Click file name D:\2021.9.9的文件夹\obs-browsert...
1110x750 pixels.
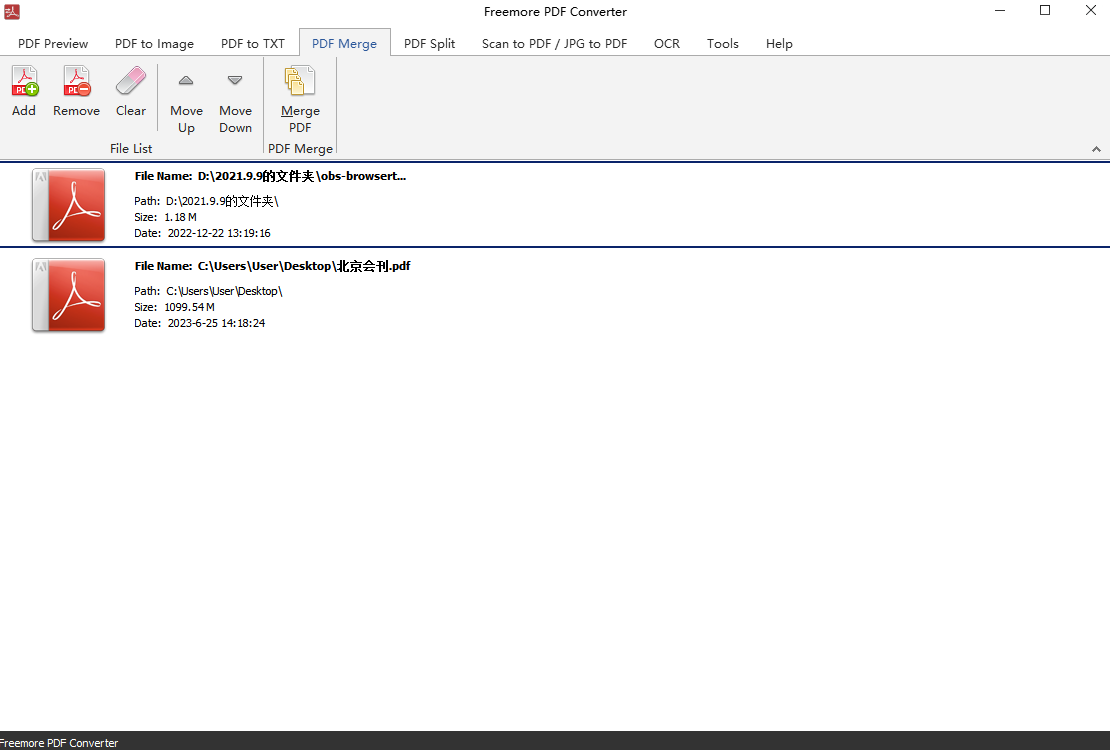pyautogui.click(x=302, y=176)
